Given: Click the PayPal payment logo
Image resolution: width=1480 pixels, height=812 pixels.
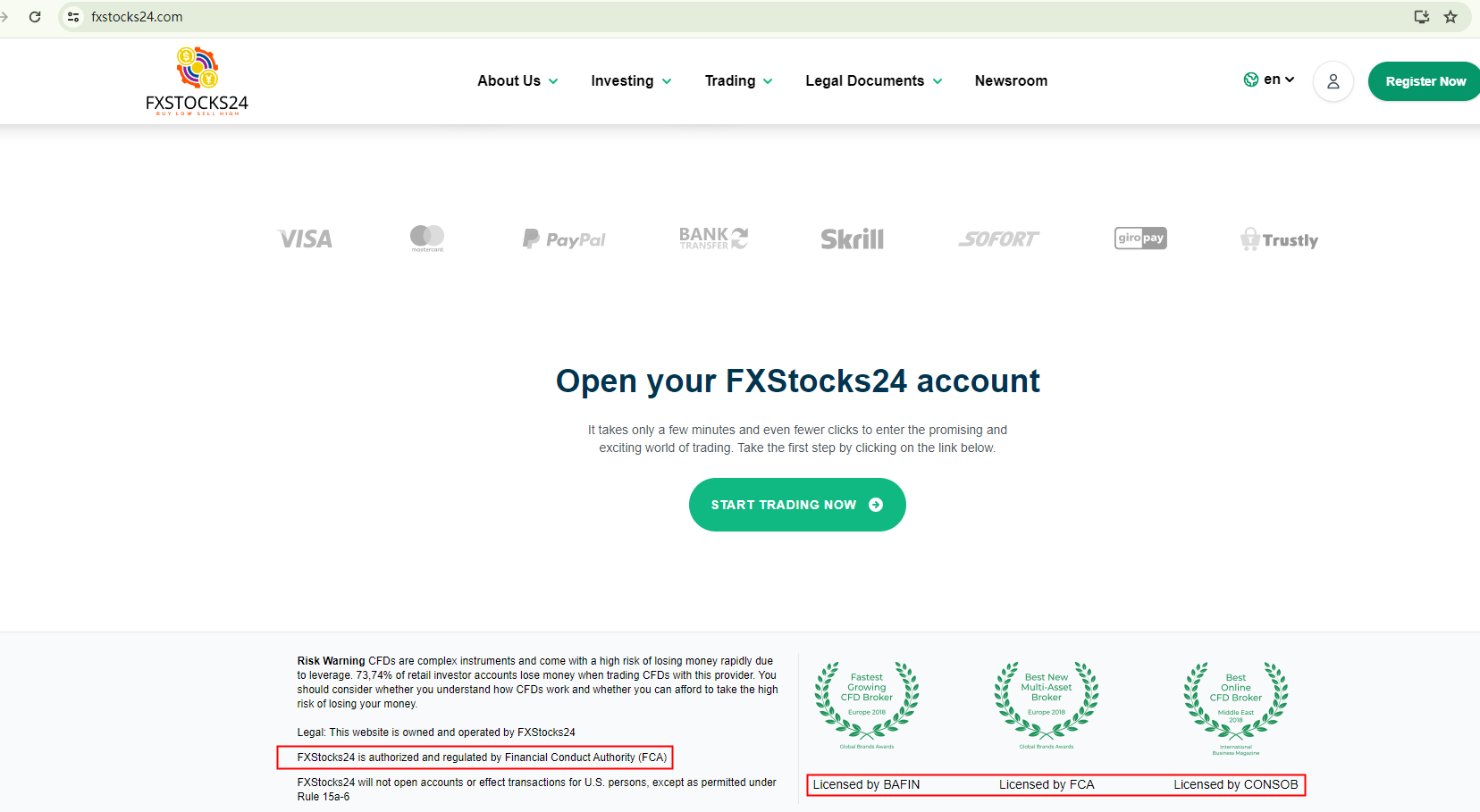Looking at the screenshot, I should (564, 239).
